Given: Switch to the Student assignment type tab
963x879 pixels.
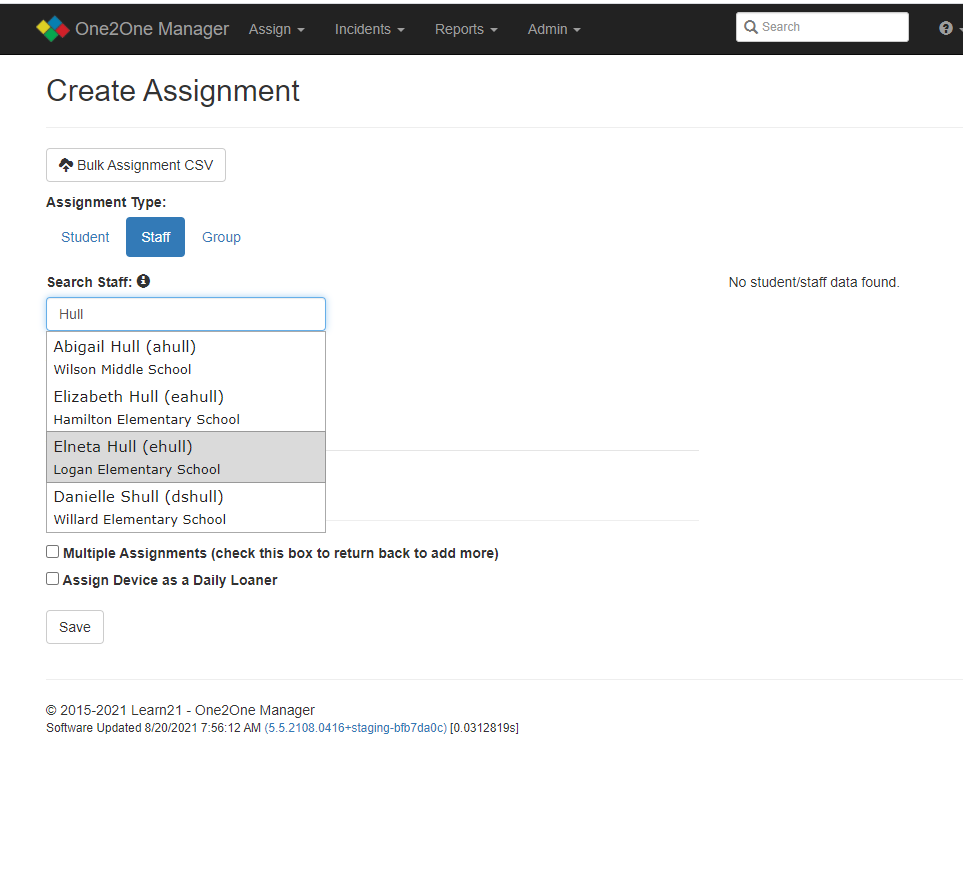Looking at the screenshot, I should pyautogui.click(x=85, y=237).
